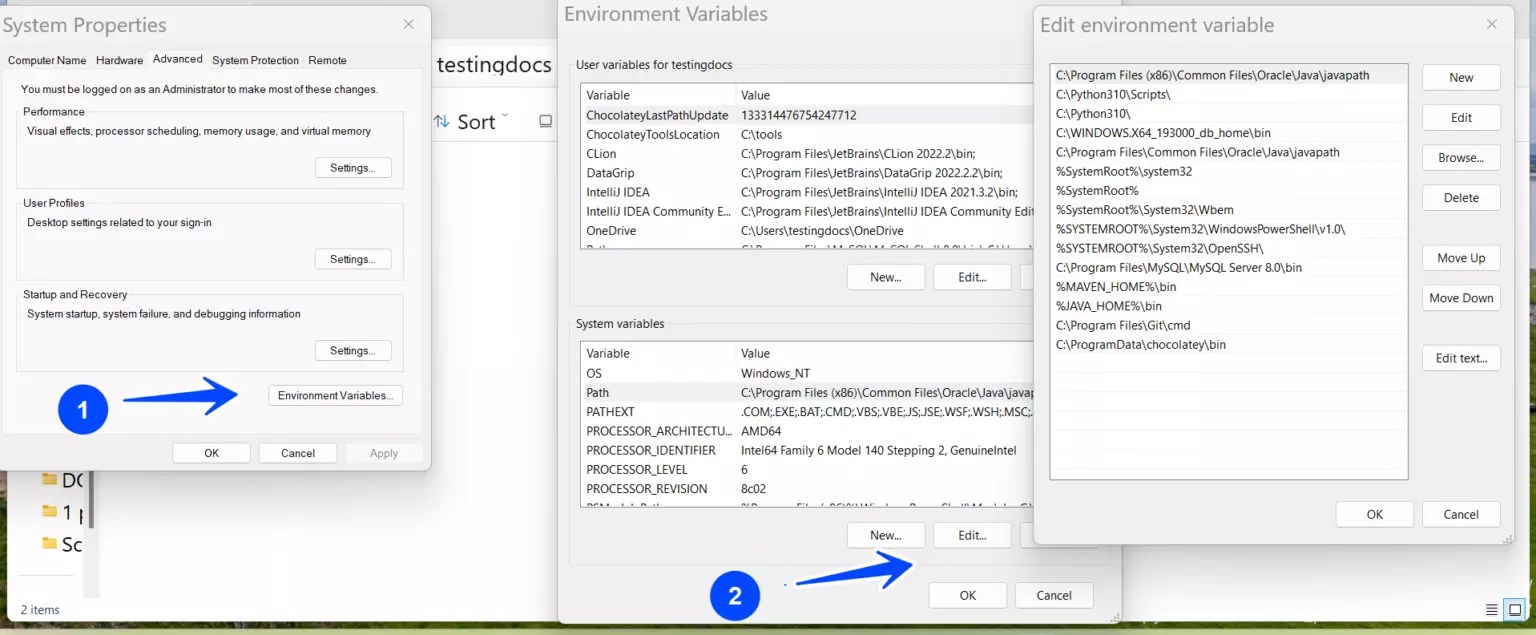Open the yellow folder starting with 'DC'
1536x635 pixels.
62,480
